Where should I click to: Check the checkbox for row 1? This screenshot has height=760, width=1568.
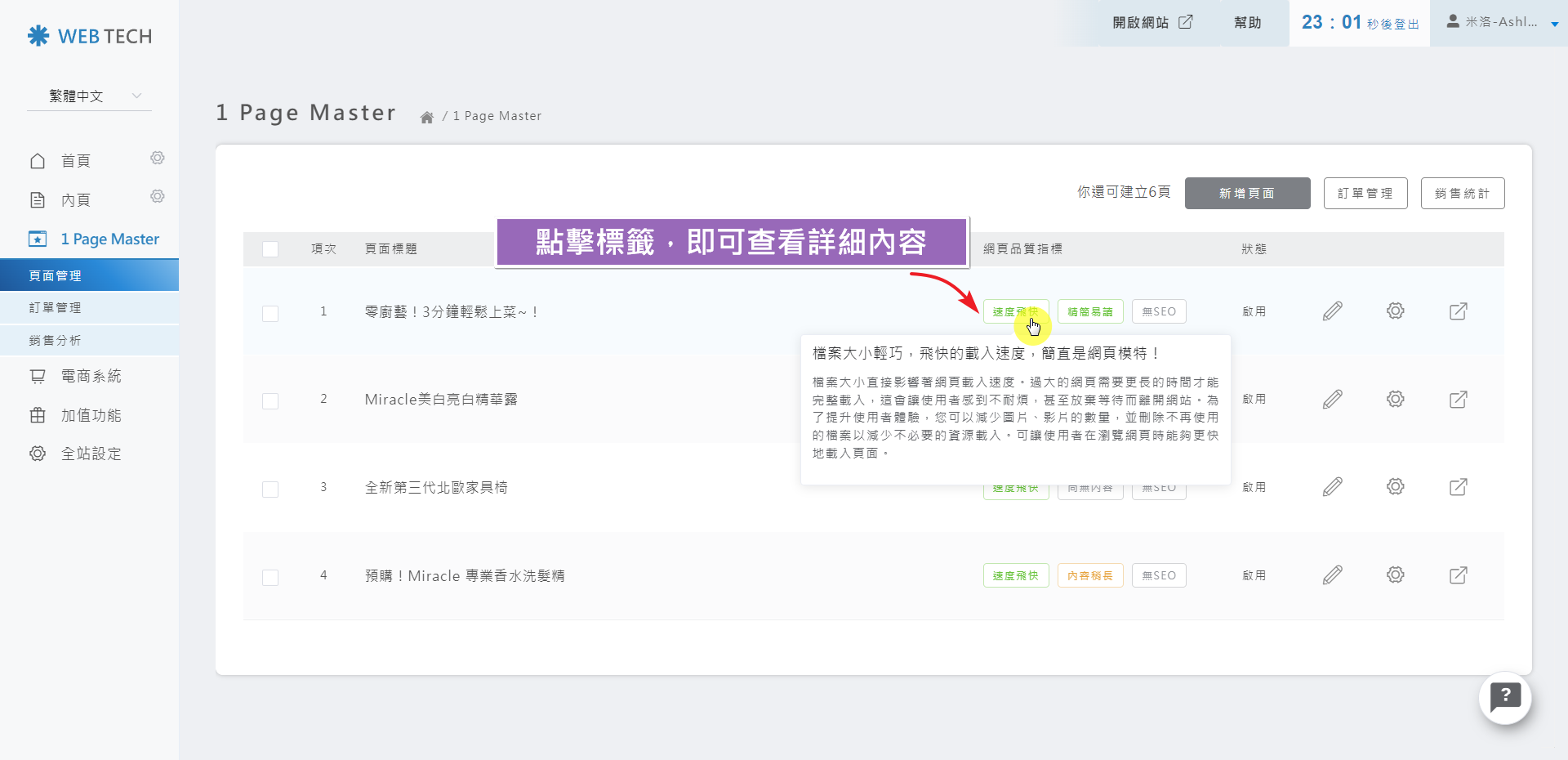(270, 313)
